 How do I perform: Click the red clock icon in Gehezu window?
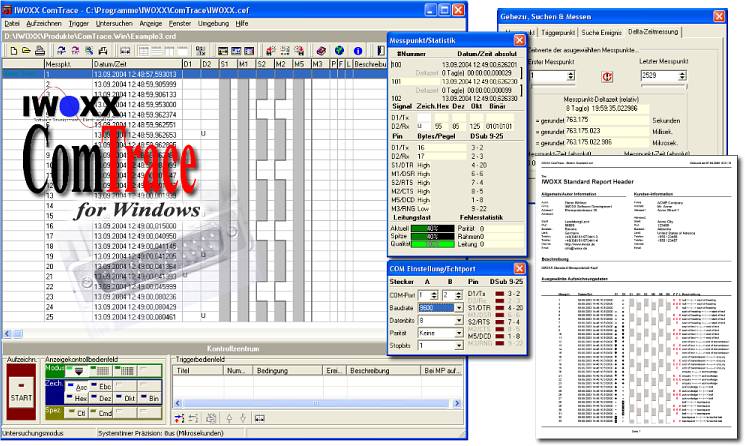click(x=607, y=76)
